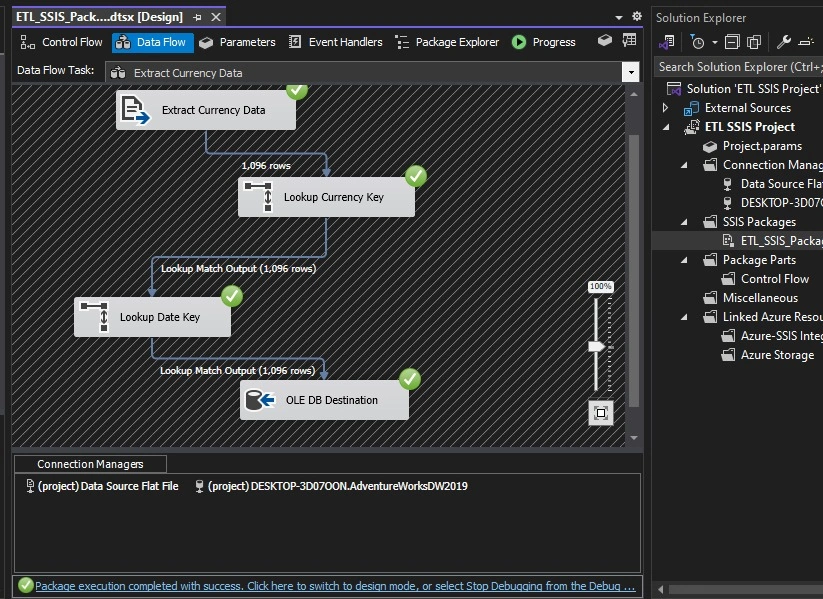The height and width of the screenshot is (599, 823).
Task: Collapse the ETL SSIS Project node
Action: (x=666, y=127)
